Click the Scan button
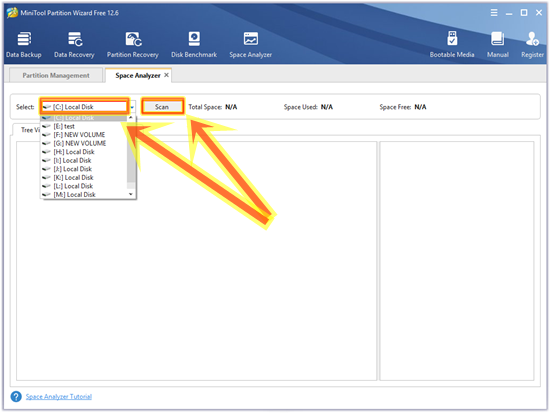 (162, 107)
